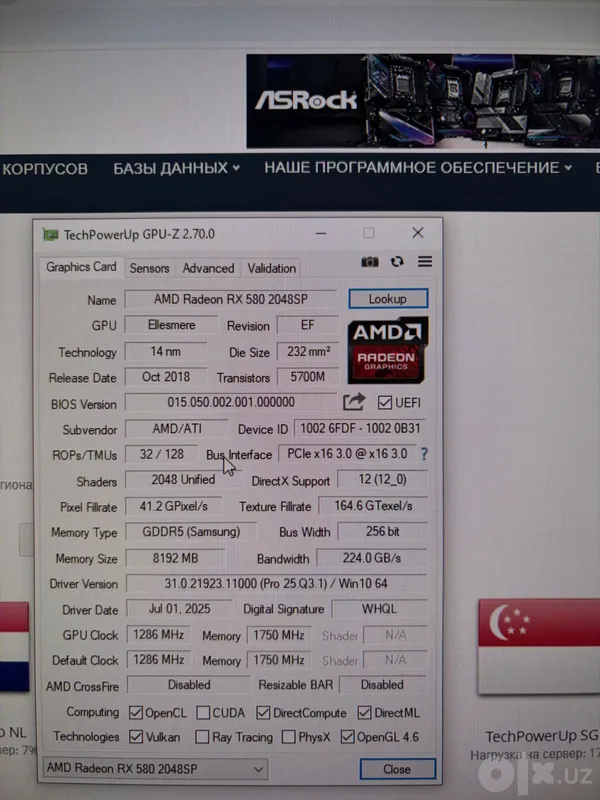Toggle the Ray Tracing checkbox
The image size is (600, 800).
click(x=203, y=737)
